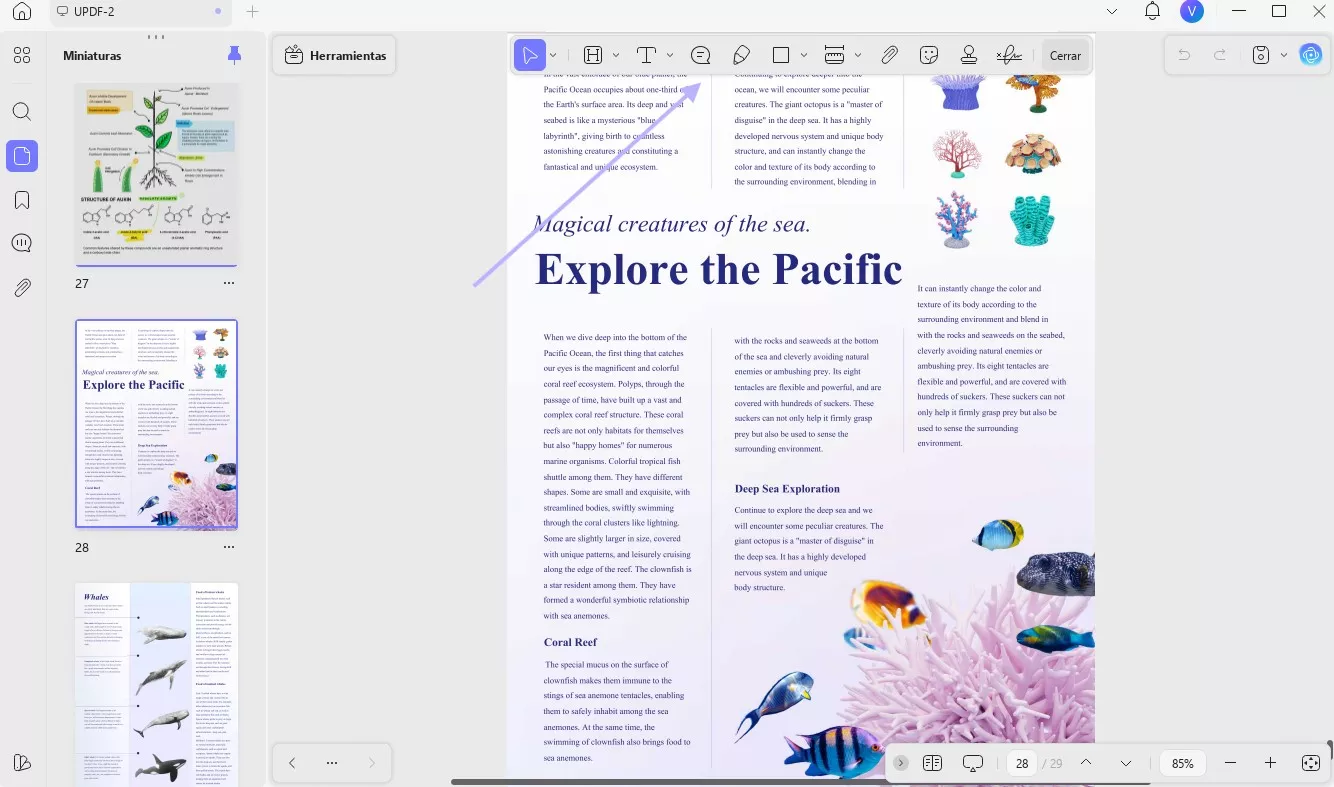The image size is (1334, 787).
Task: Select the cursor selection tool
Action: point(530,55)
